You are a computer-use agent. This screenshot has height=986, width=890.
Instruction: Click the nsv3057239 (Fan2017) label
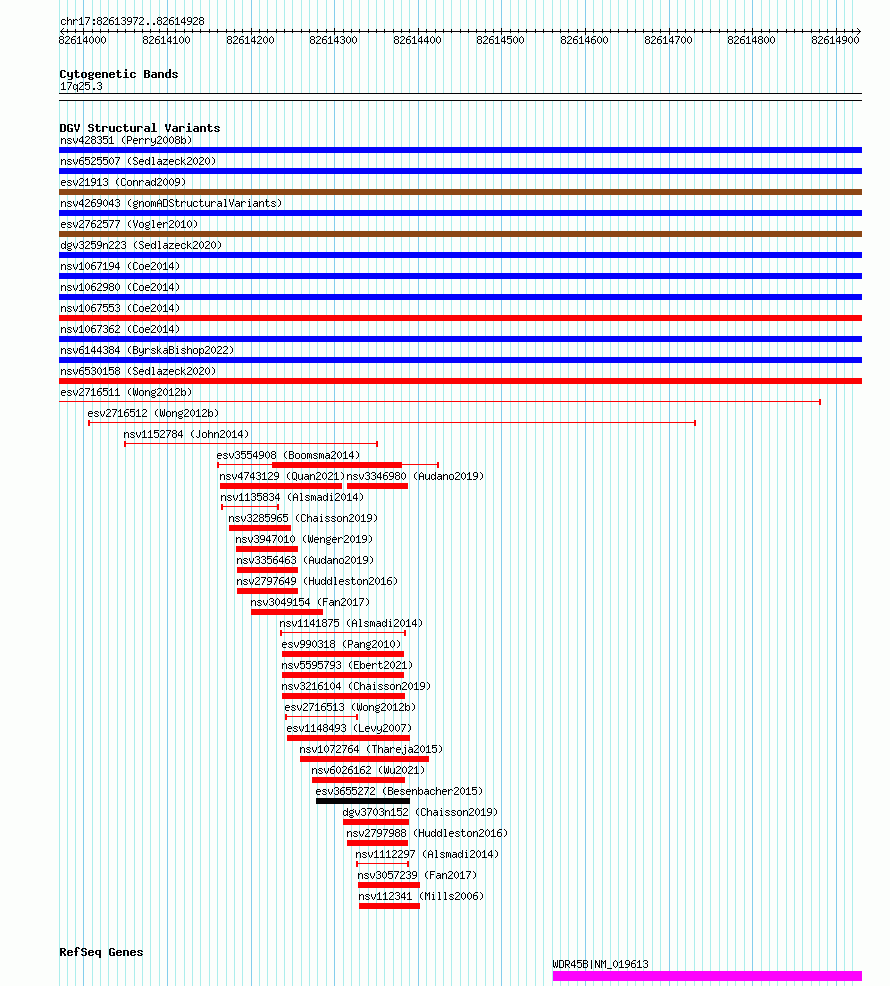tap(417, 875)
